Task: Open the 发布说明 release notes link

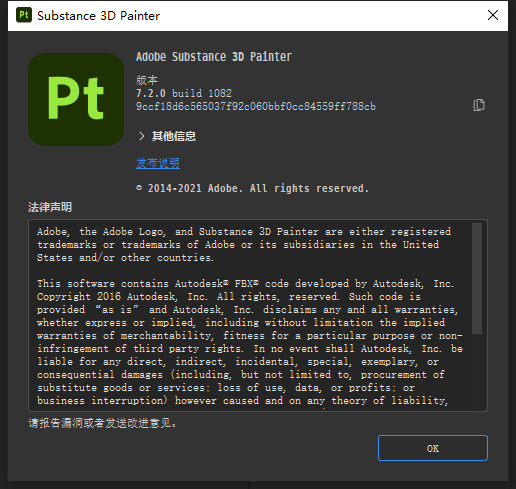Action: pyautogui.click(x=158, y=163)
